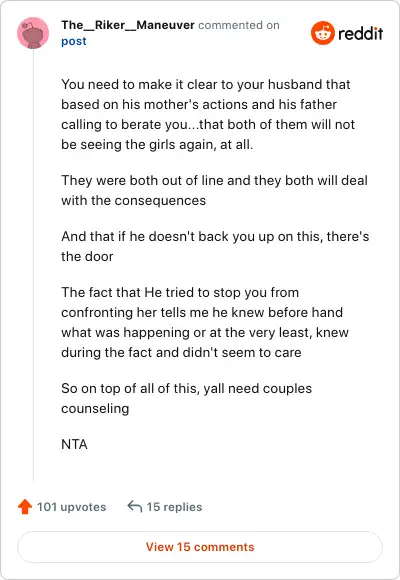Viewport: 400px width, 580px height.
Task: Click the reply arrow icon
Action: click(134, 506)
